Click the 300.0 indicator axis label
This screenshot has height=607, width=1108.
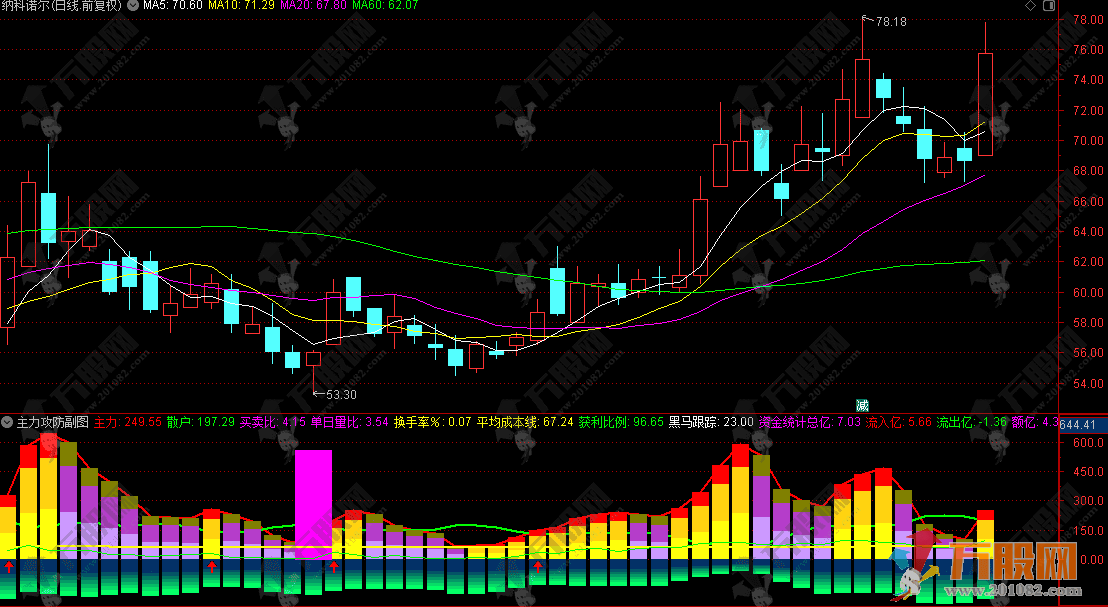(x=1089, y=501)
